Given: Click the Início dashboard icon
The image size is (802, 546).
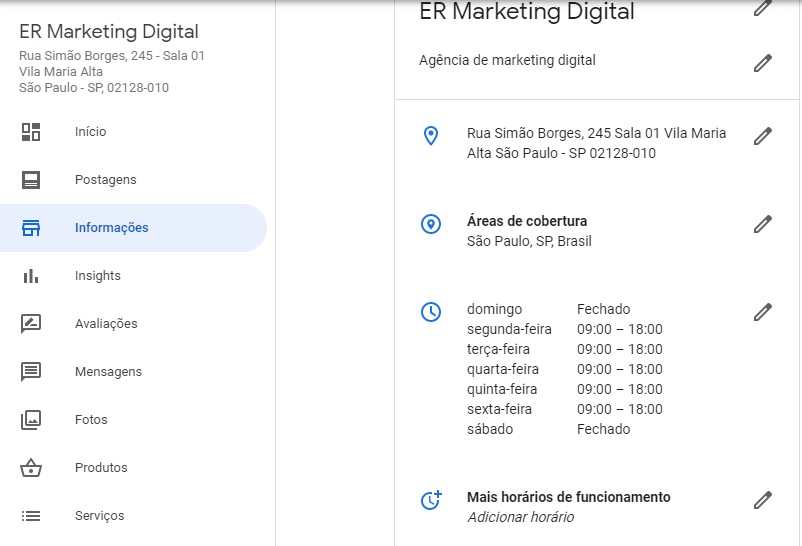Looking at the screenshot, I should [31, 132].
